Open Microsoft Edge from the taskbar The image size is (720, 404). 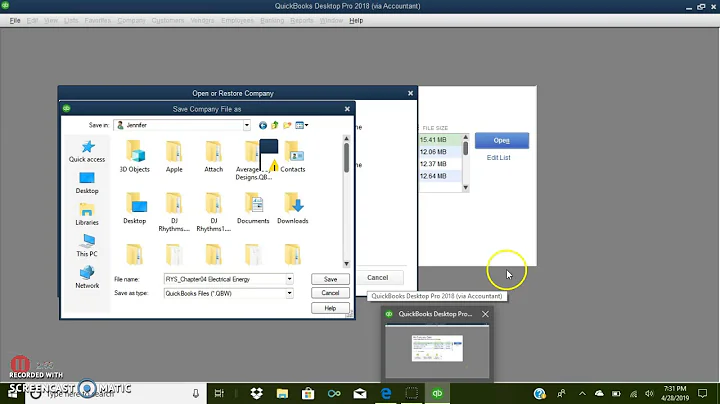(x=386, y=393)
